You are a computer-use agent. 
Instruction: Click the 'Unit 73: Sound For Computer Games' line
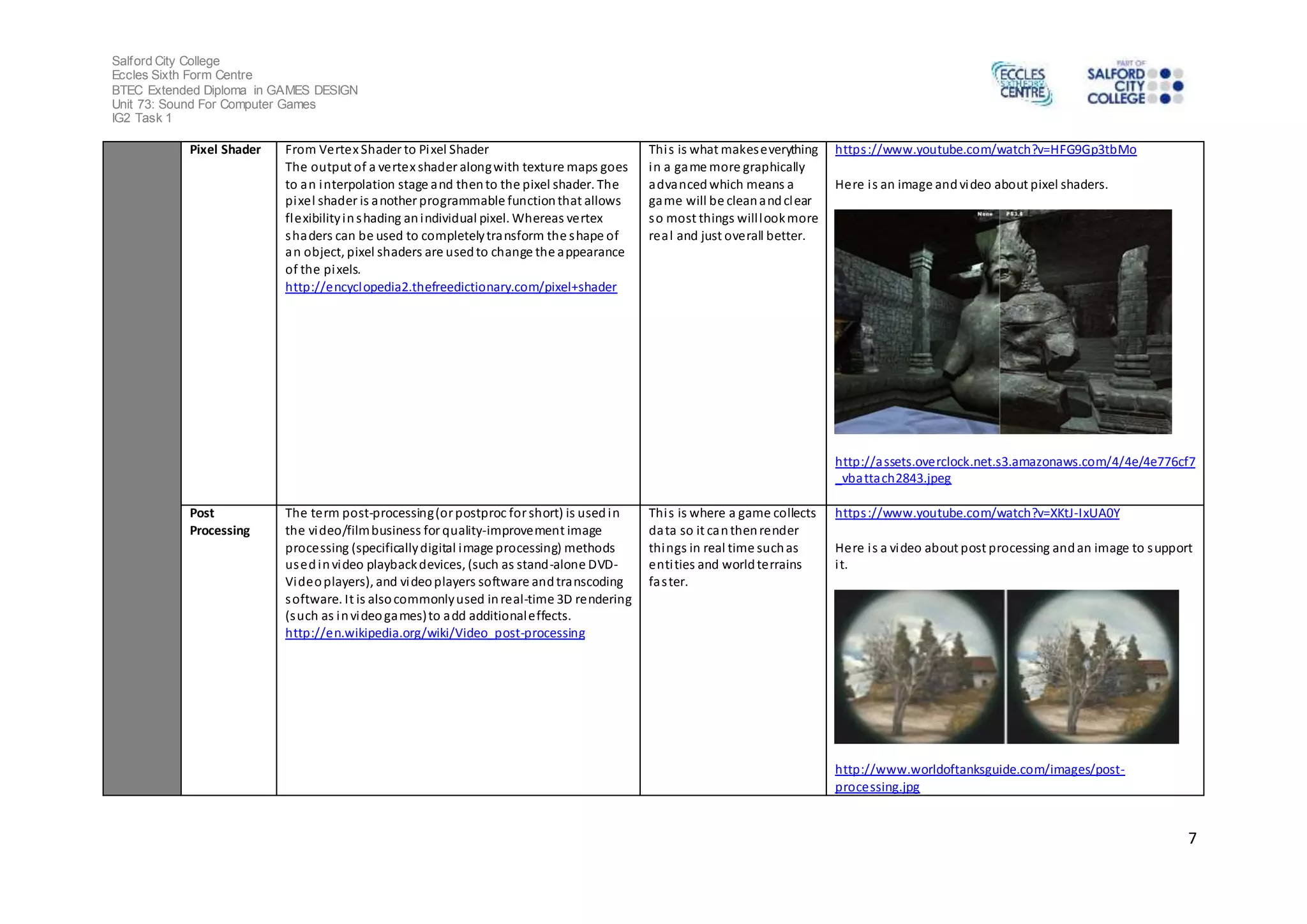[x=213, y=104]
